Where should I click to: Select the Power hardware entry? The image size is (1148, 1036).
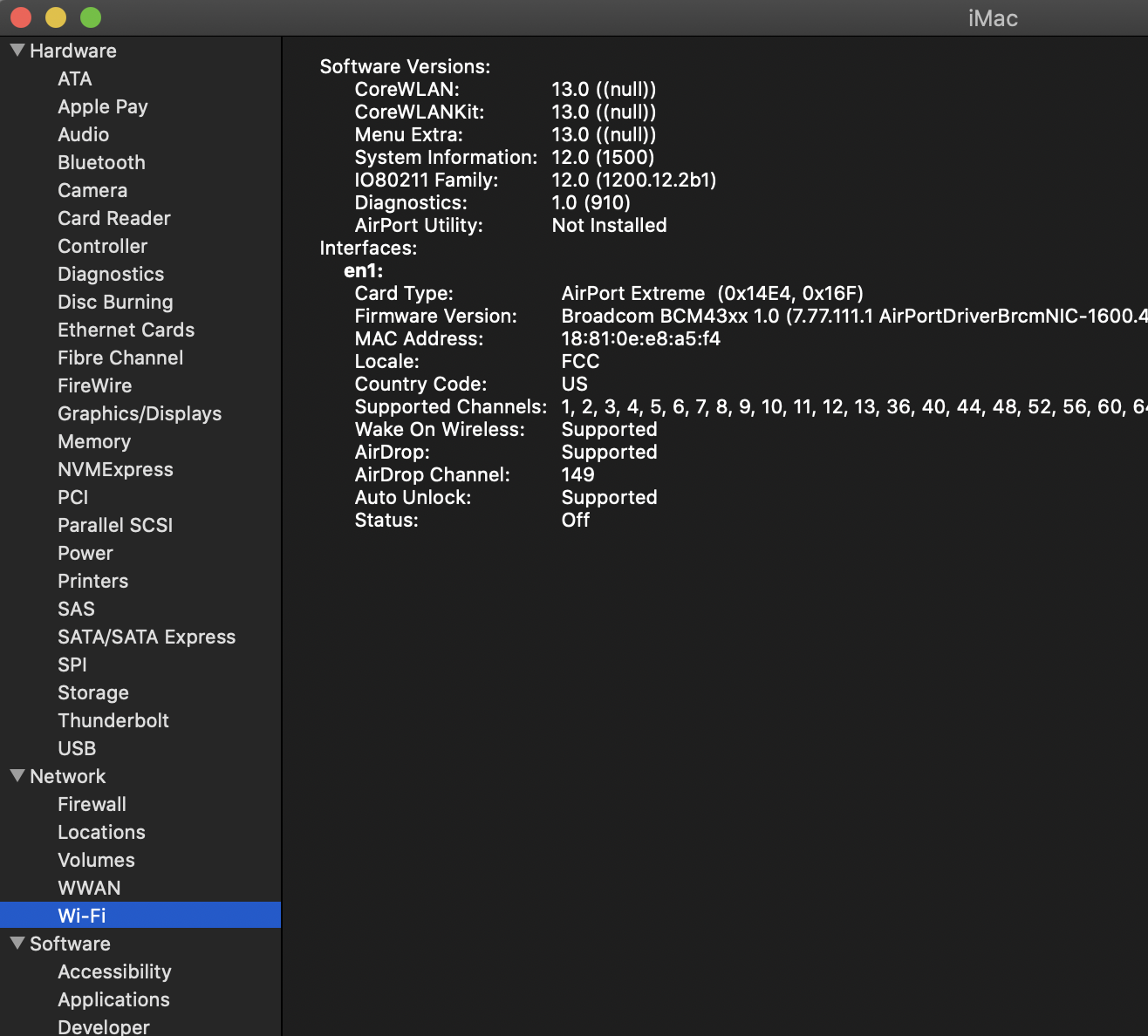pyautogui.click(x=85, y=553)
